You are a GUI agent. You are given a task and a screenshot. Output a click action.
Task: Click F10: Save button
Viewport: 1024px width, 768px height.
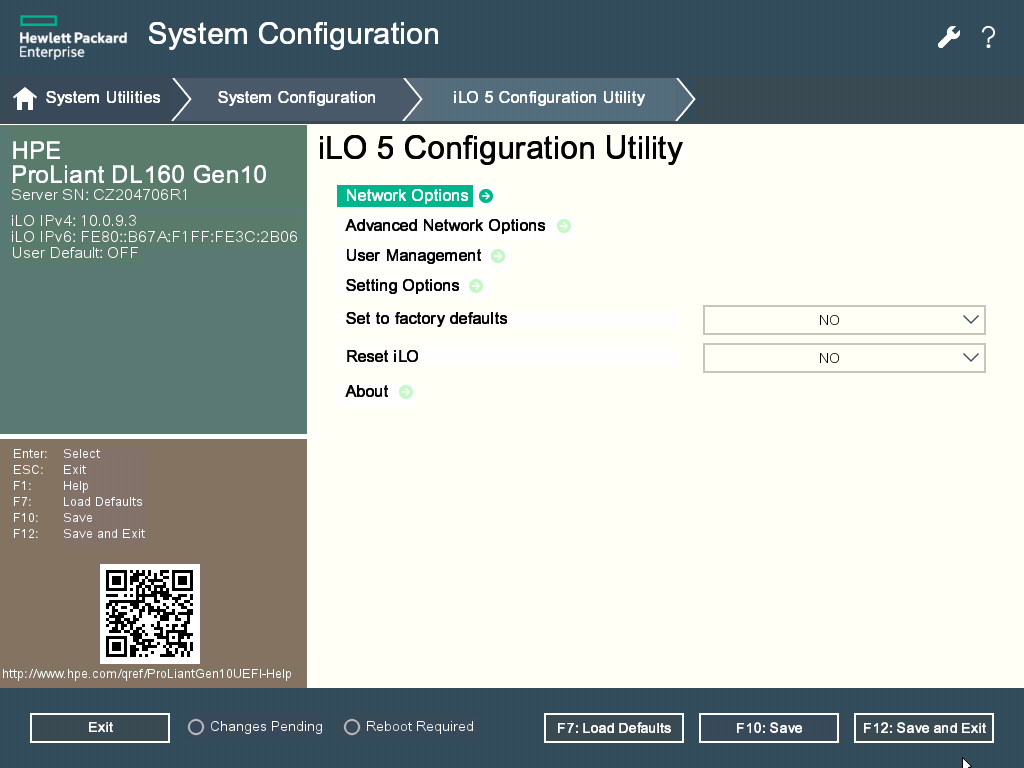(769, 728)
